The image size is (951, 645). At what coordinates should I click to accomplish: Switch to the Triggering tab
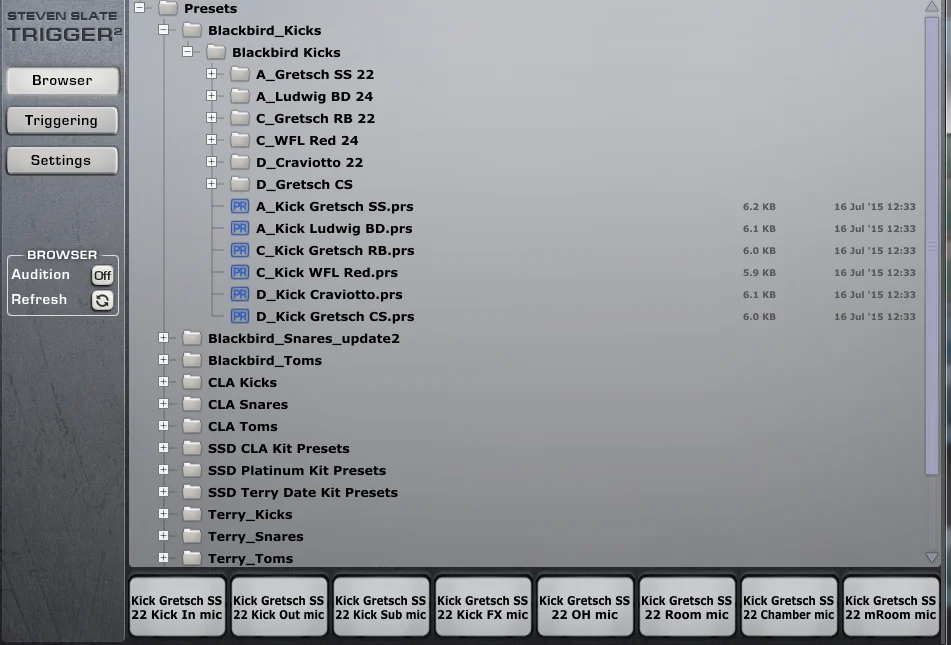(x=61, y=121)
